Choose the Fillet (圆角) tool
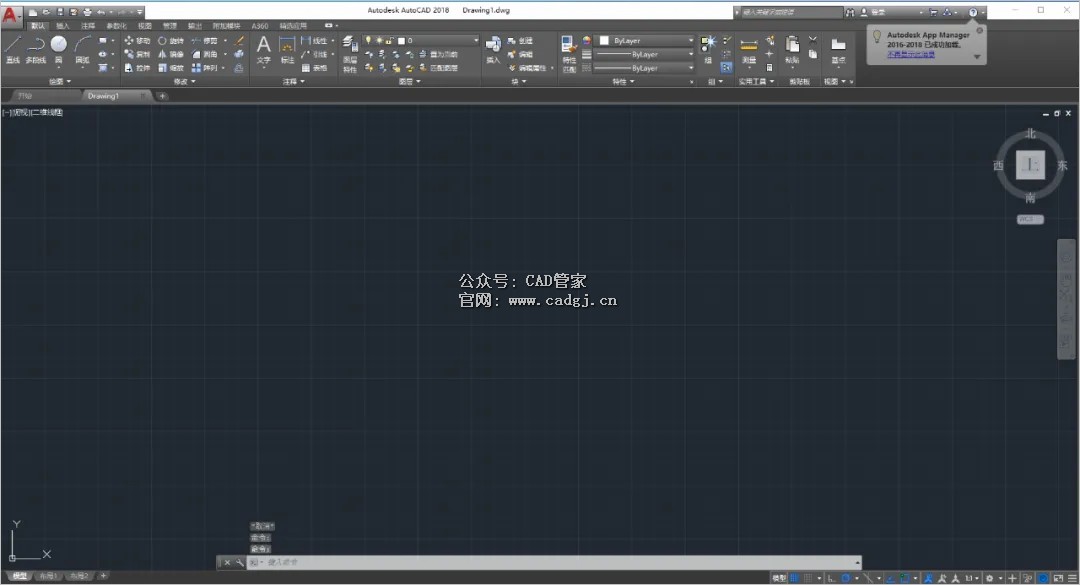 [205, 54]
